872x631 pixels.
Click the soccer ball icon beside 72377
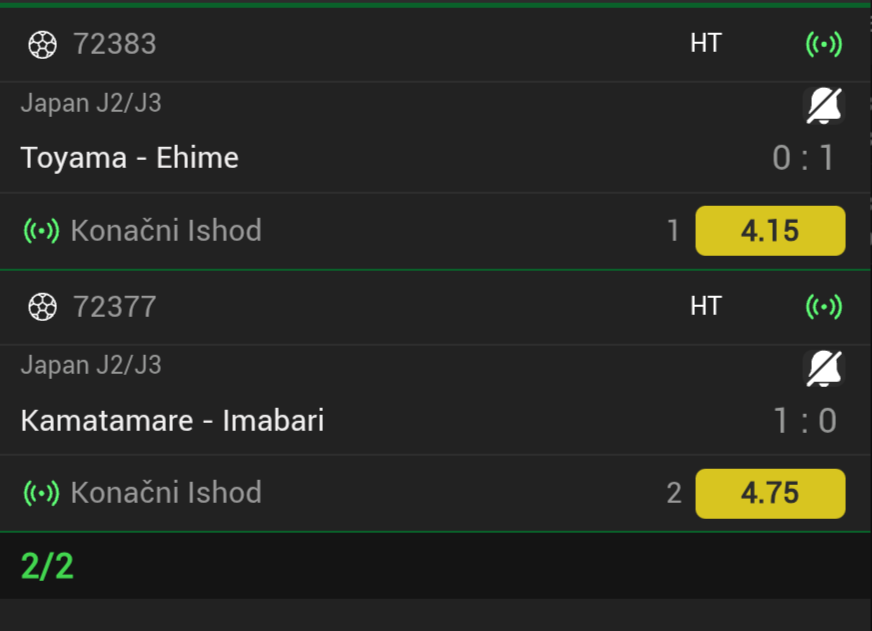[x=42, y=307]
